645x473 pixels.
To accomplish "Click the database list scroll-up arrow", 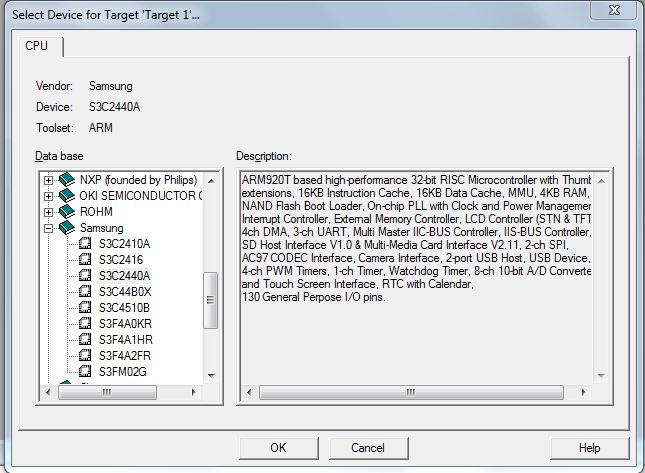I will 211,181.
